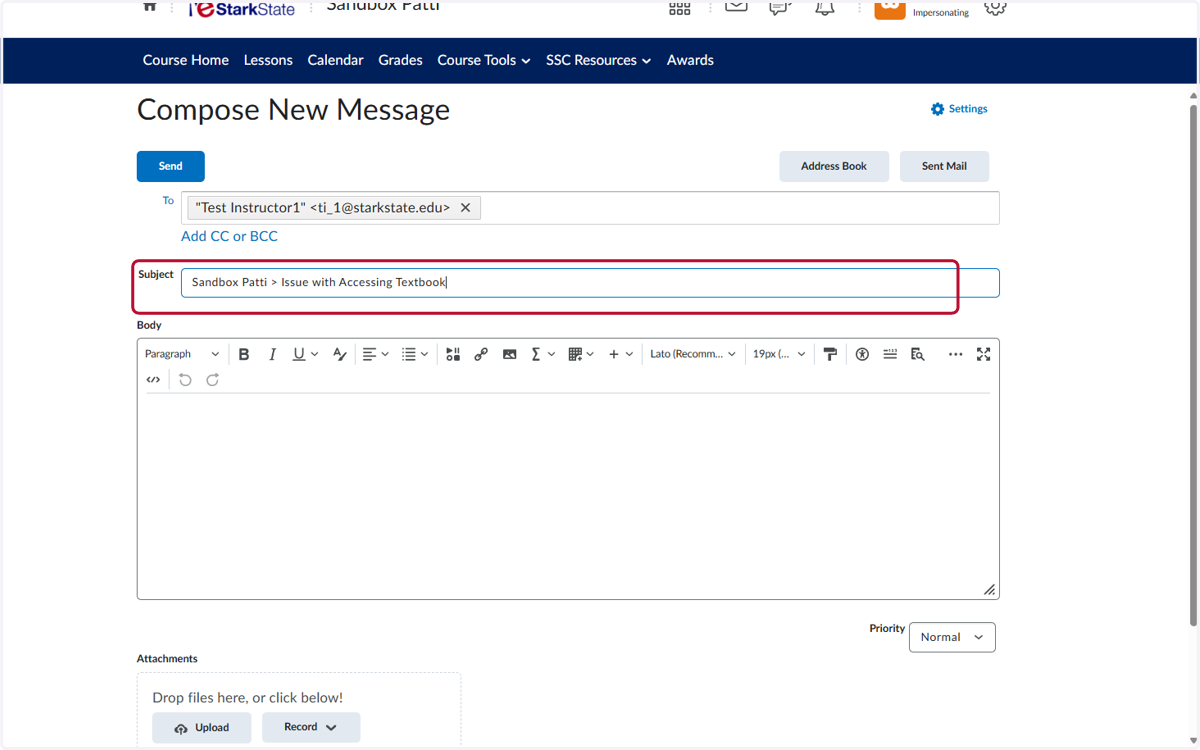Click the Settings link
Screen dimensions: 1200x750
tap(959, 109)
